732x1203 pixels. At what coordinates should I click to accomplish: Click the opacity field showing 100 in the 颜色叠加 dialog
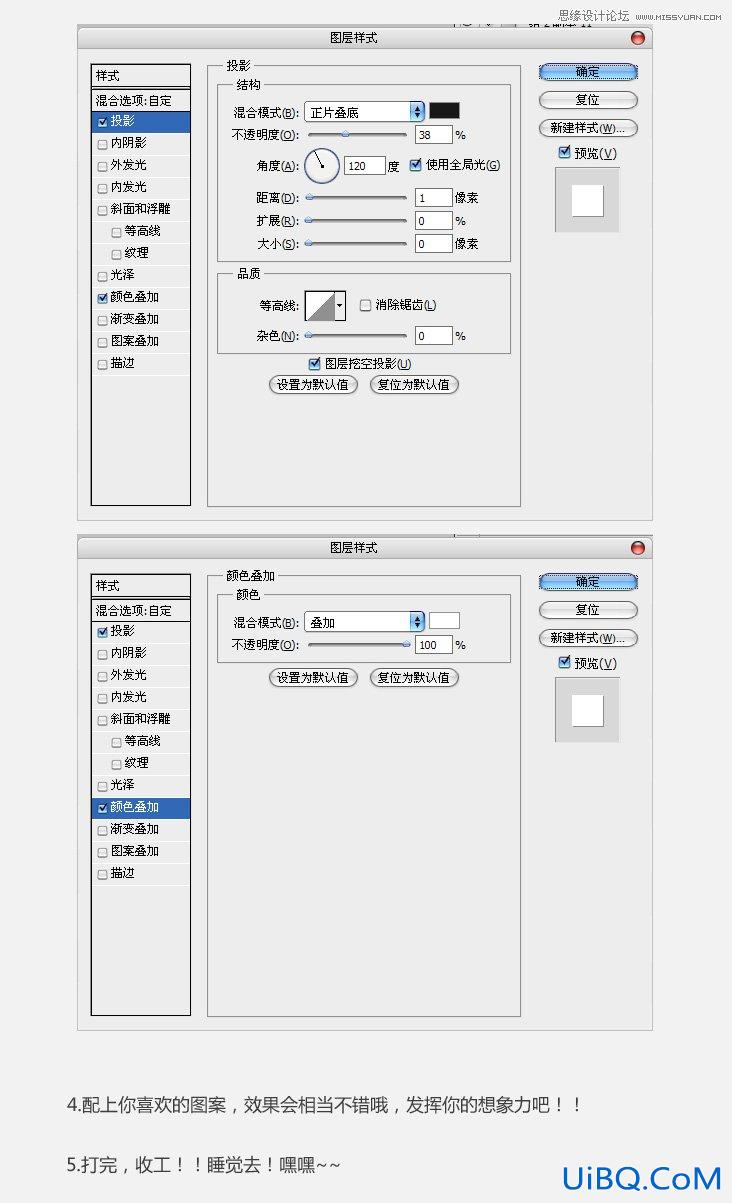[x=434, y=645]
